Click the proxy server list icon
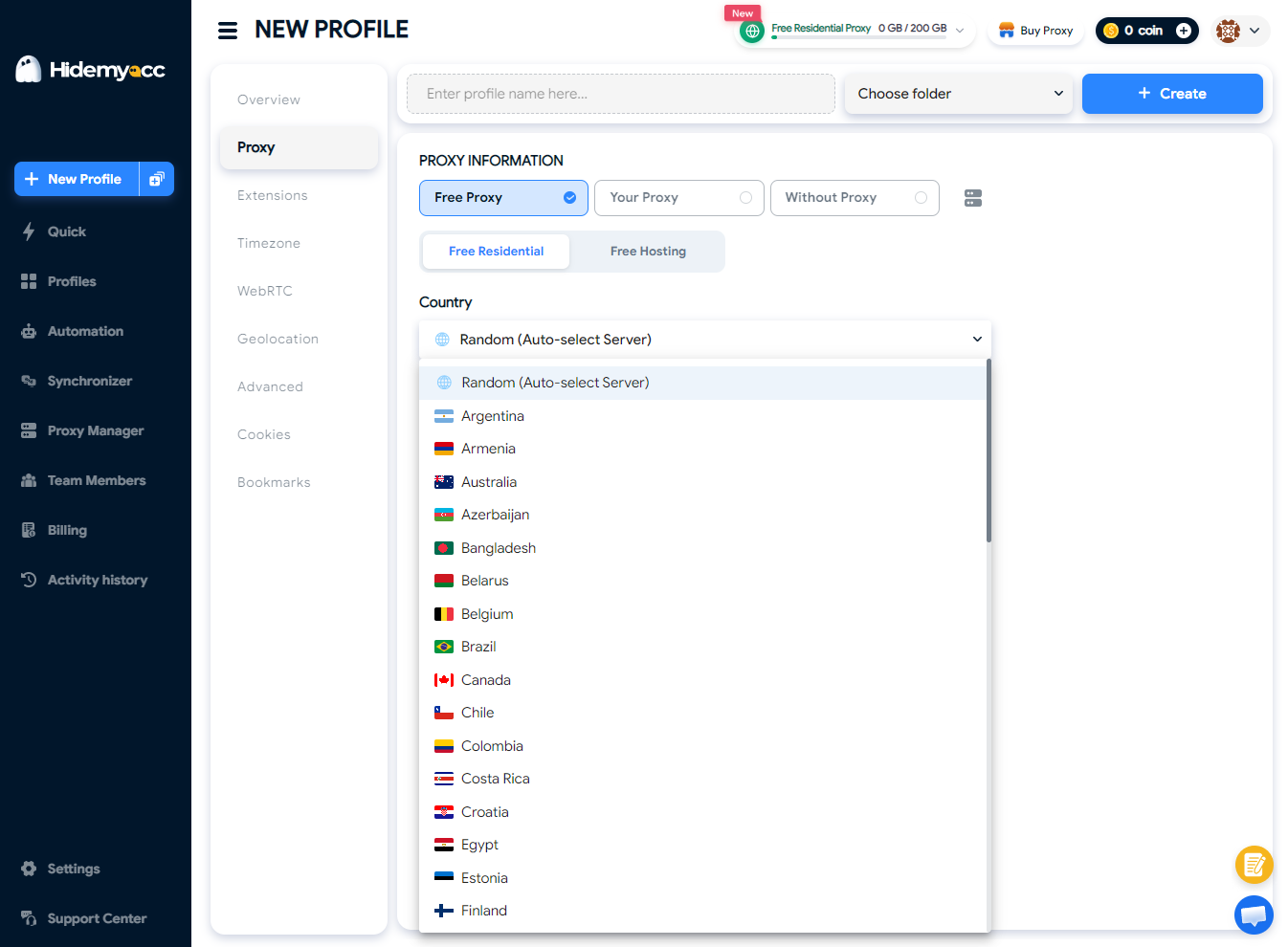The height and width of the screenshot is (947, 1288). coord(973,198)
